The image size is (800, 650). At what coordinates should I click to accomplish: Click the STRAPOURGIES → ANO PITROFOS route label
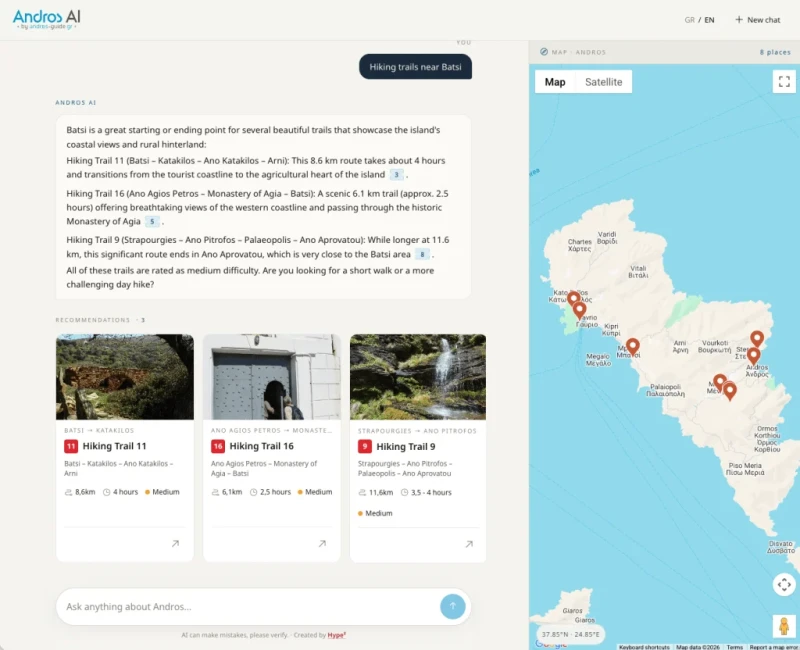click(417, 431)
